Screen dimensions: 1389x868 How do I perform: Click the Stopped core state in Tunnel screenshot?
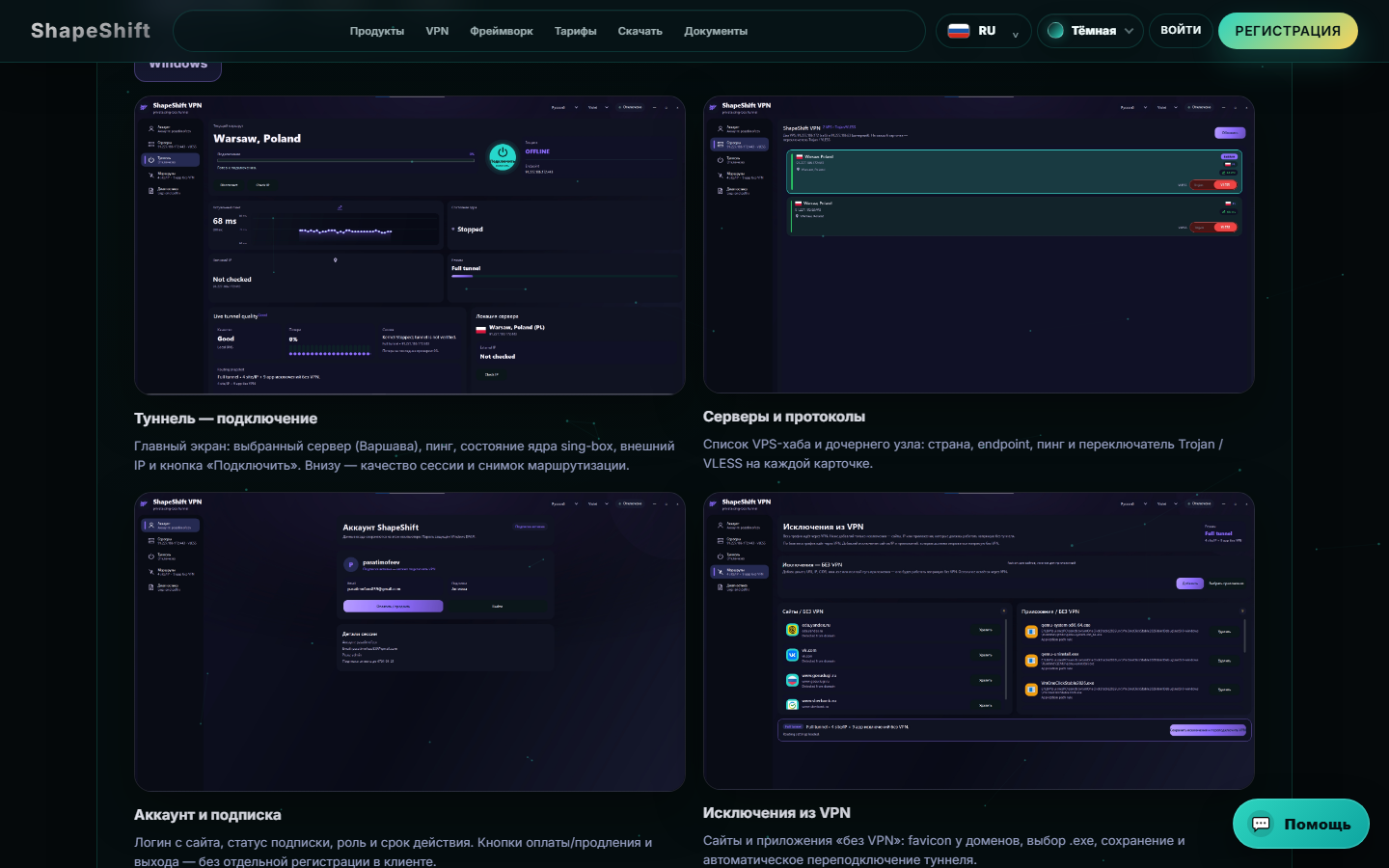[470, 230]
